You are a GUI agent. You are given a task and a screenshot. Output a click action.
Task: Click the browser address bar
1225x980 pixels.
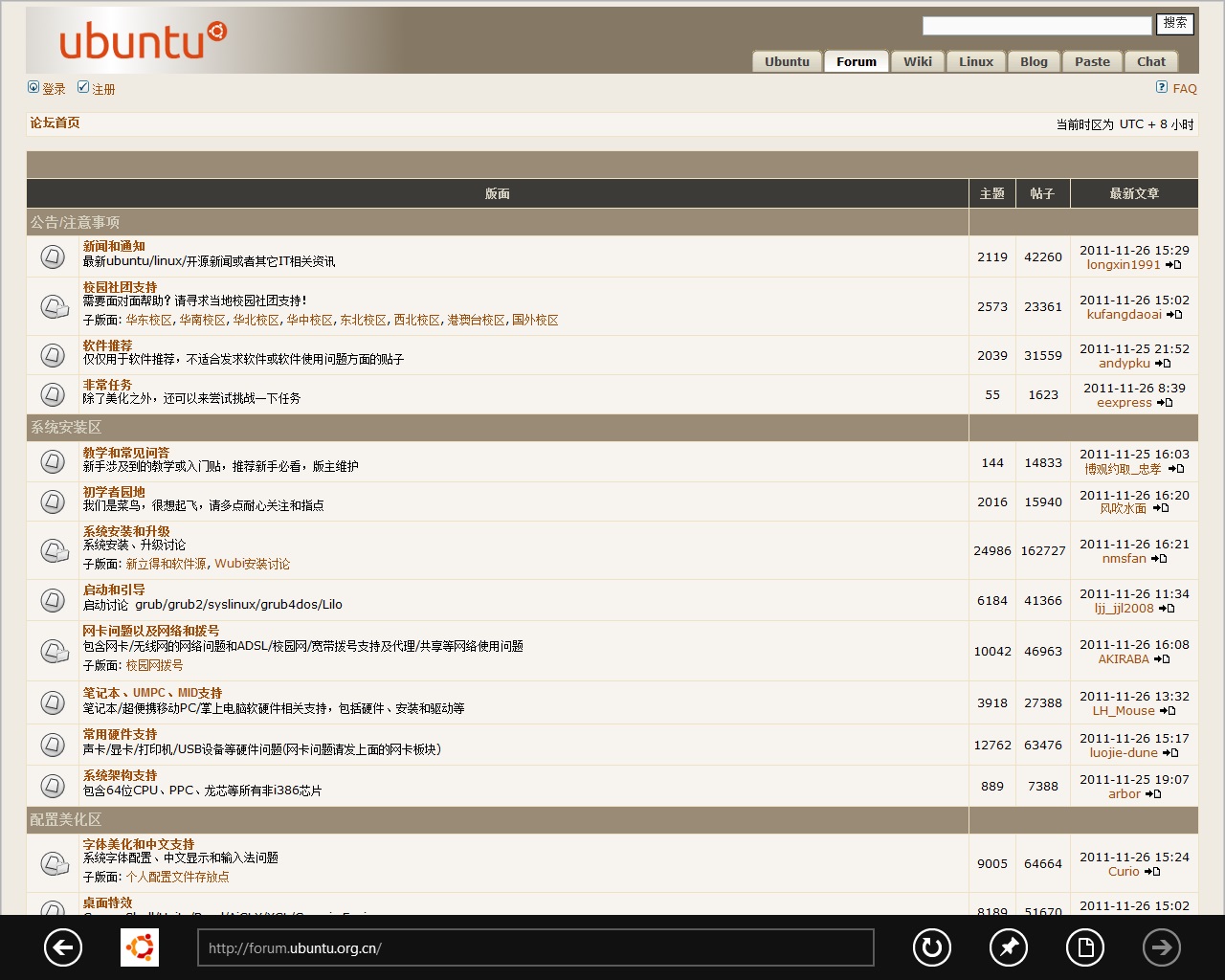pos(536,948)
